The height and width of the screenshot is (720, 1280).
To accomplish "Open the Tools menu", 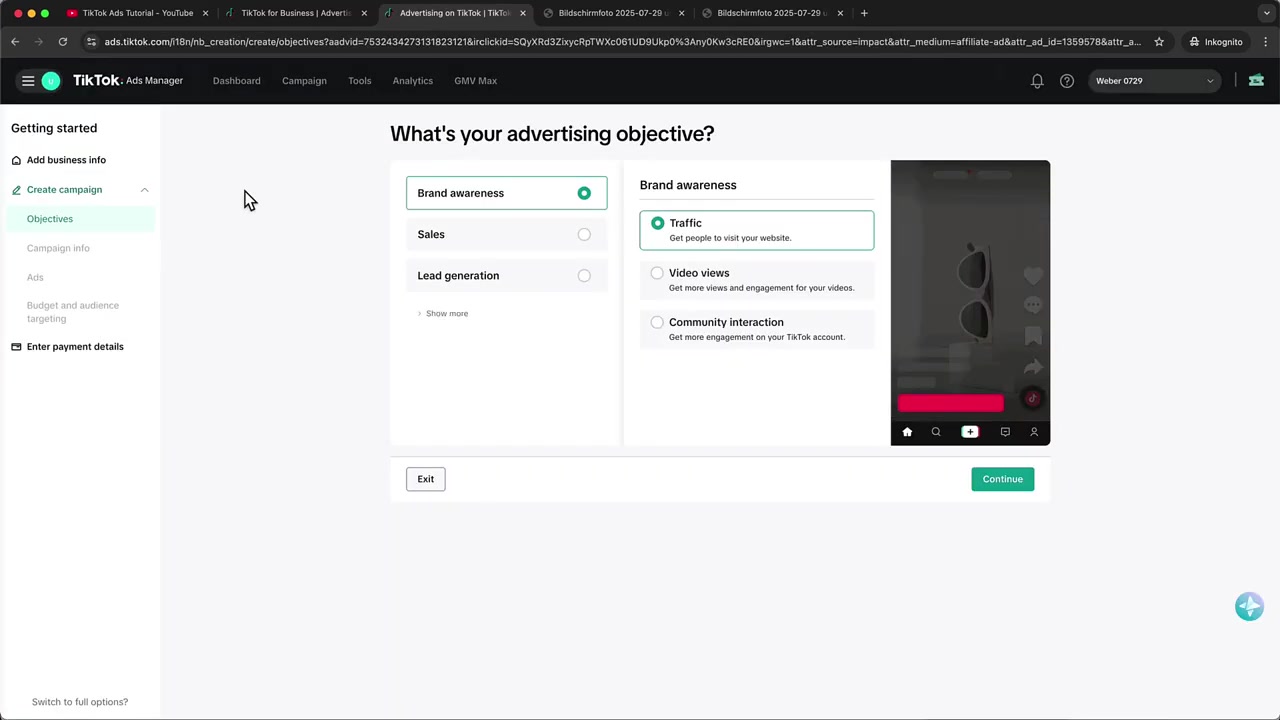I will pos(359,81).
